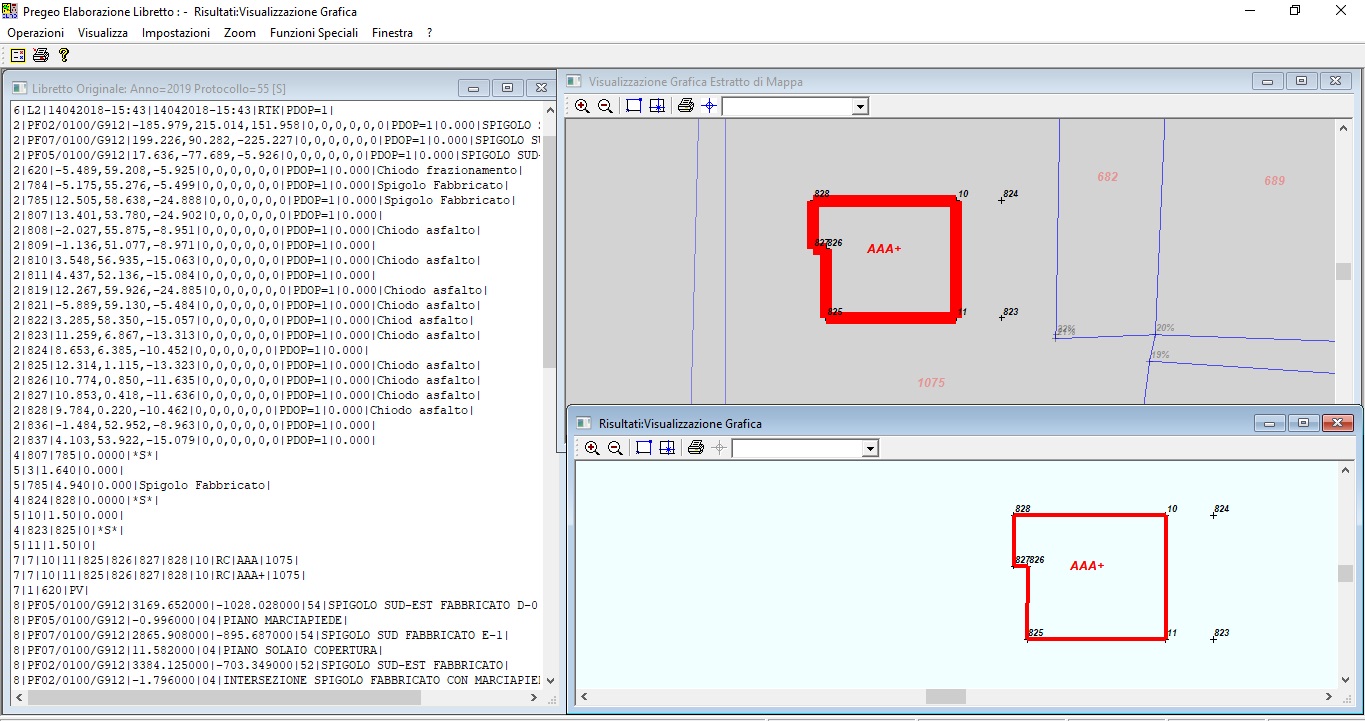Select zoom window rectangle tool in Estratto di Mappa

[634, 106]
